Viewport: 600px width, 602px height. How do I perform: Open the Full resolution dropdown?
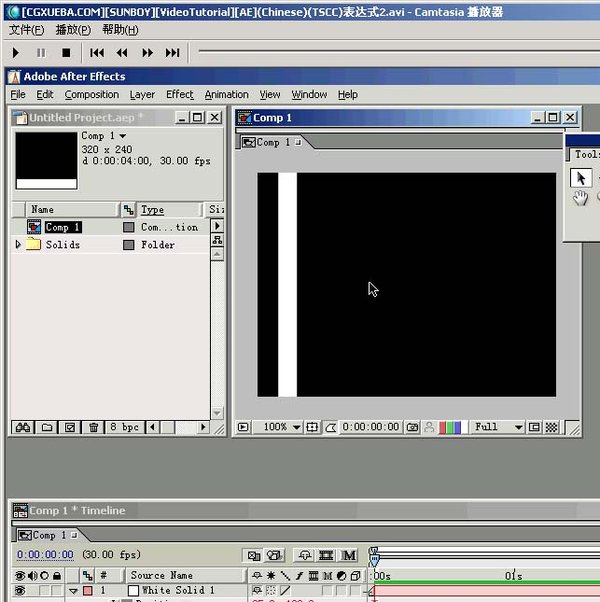click(x=497, y=427)
